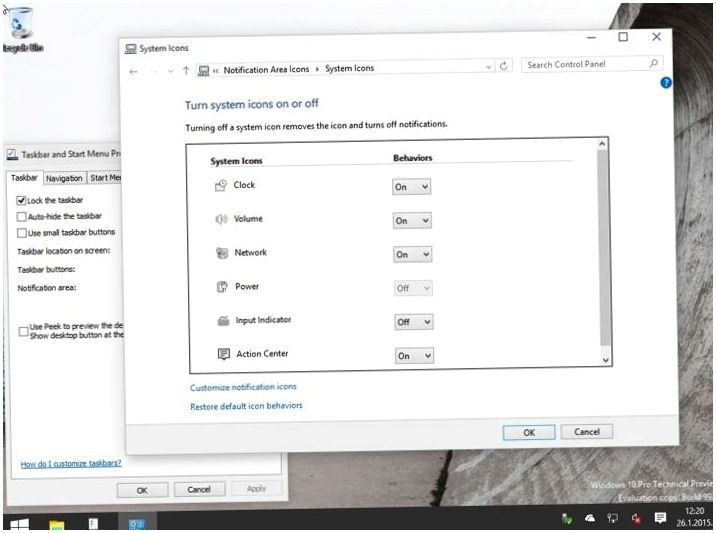Open Customize notification icons link
The image size is (716, 533).
[x=243, y=387]
